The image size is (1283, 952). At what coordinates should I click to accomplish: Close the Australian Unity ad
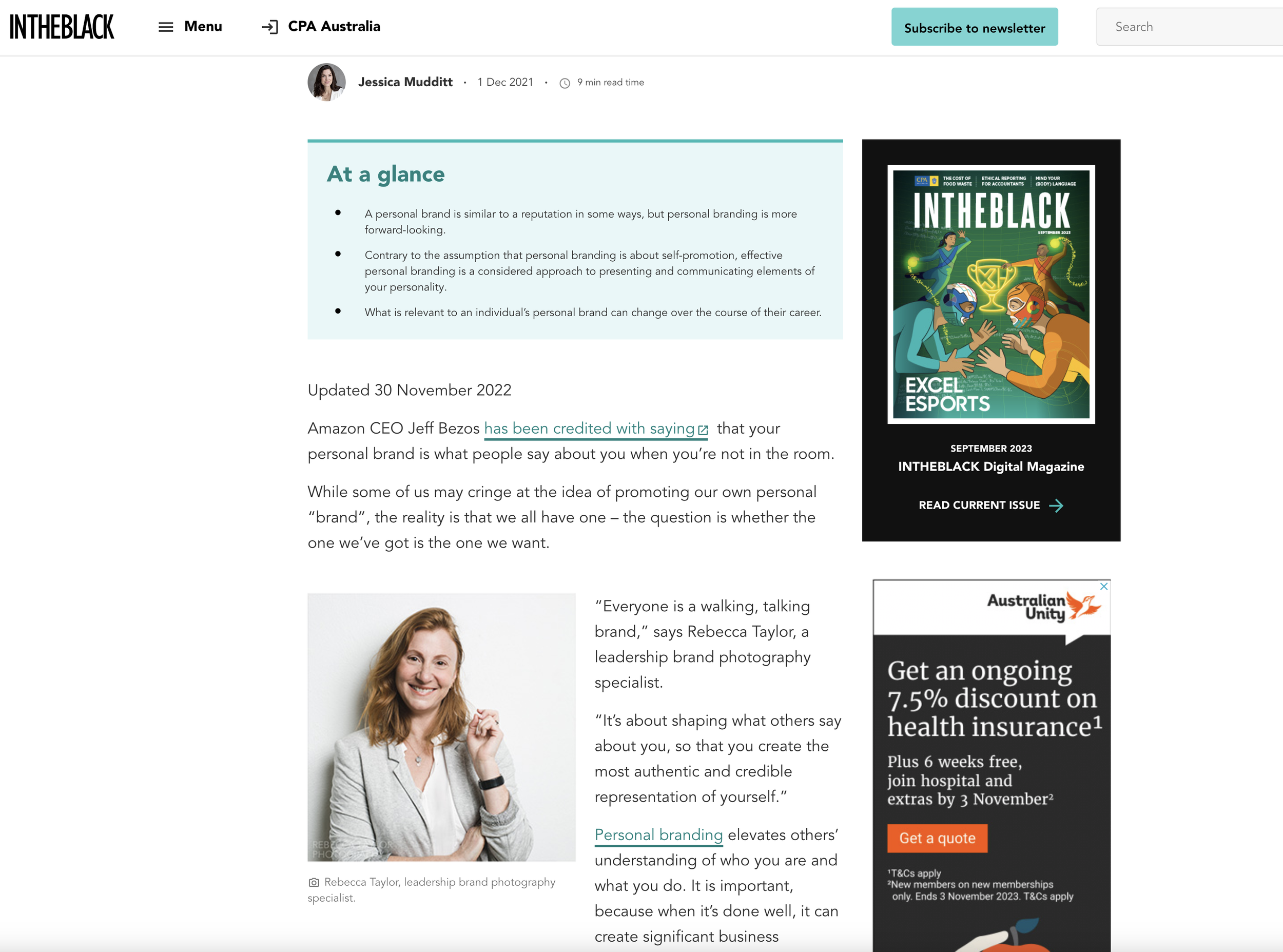pos(1104,586)
